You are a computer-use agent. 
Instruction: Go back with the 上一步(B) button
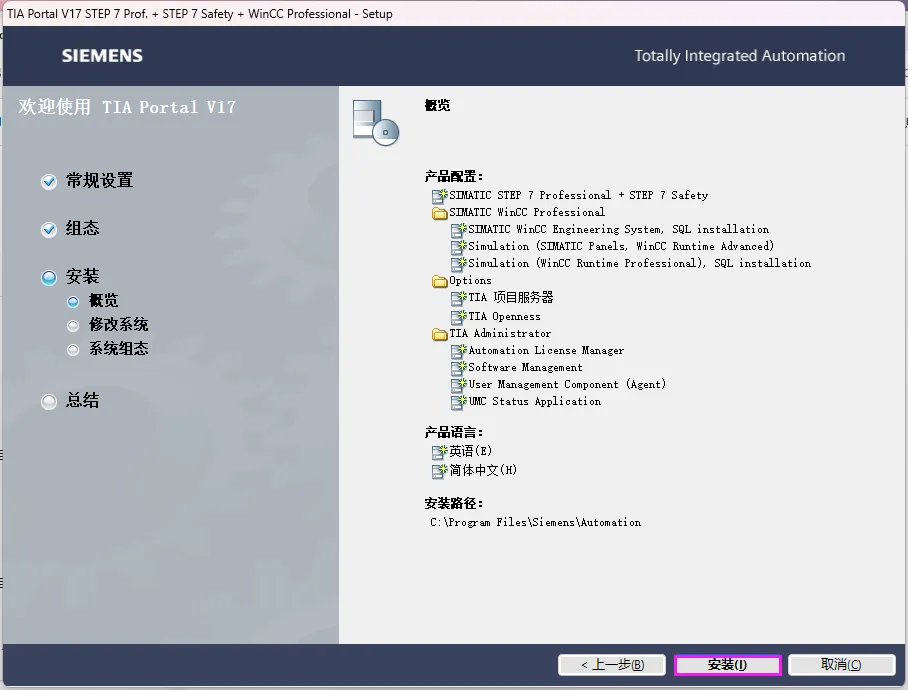(x=612, y=665)
